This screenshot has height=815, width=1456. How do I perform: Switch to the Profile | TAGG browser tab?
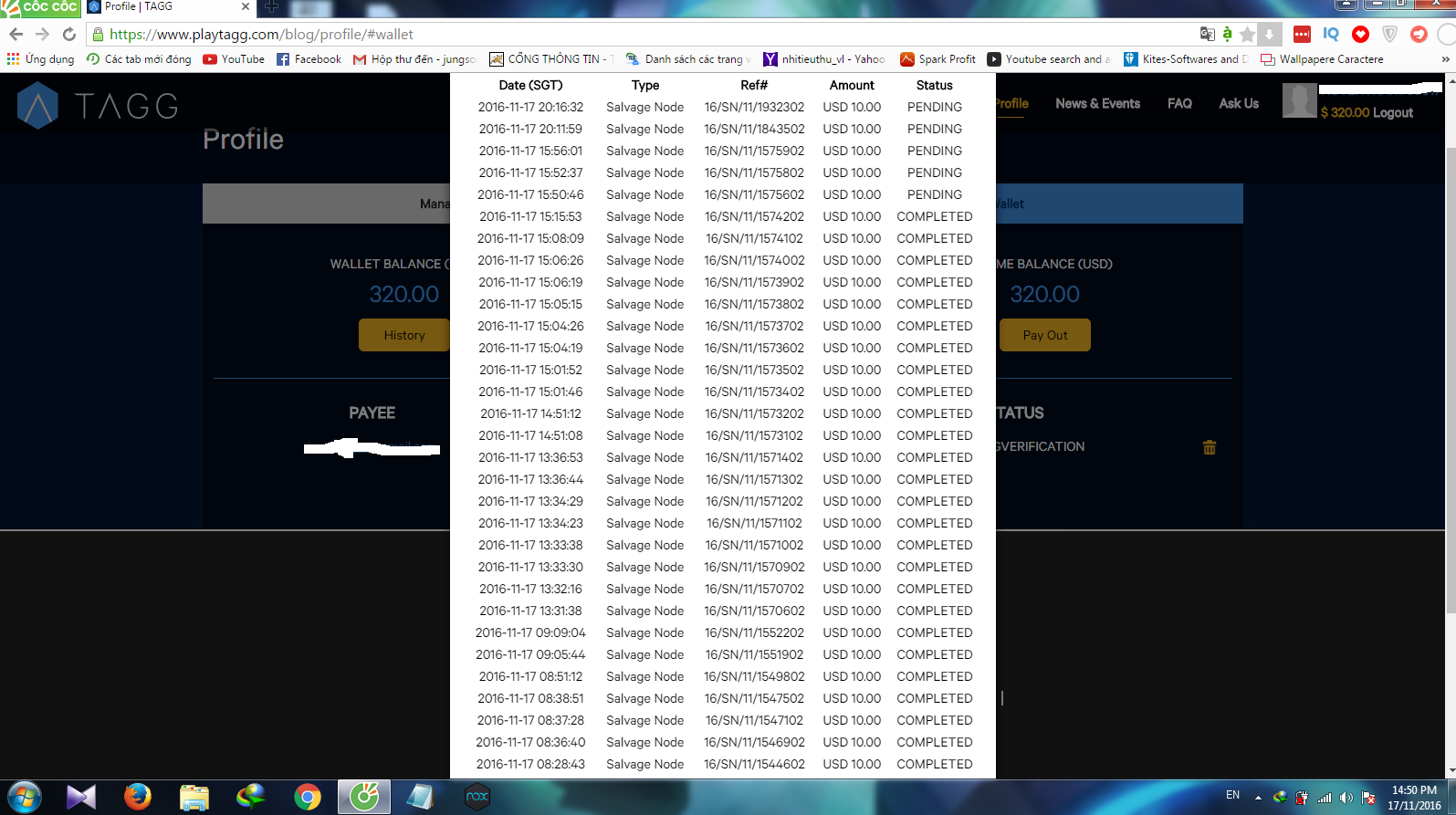point(169,7)
